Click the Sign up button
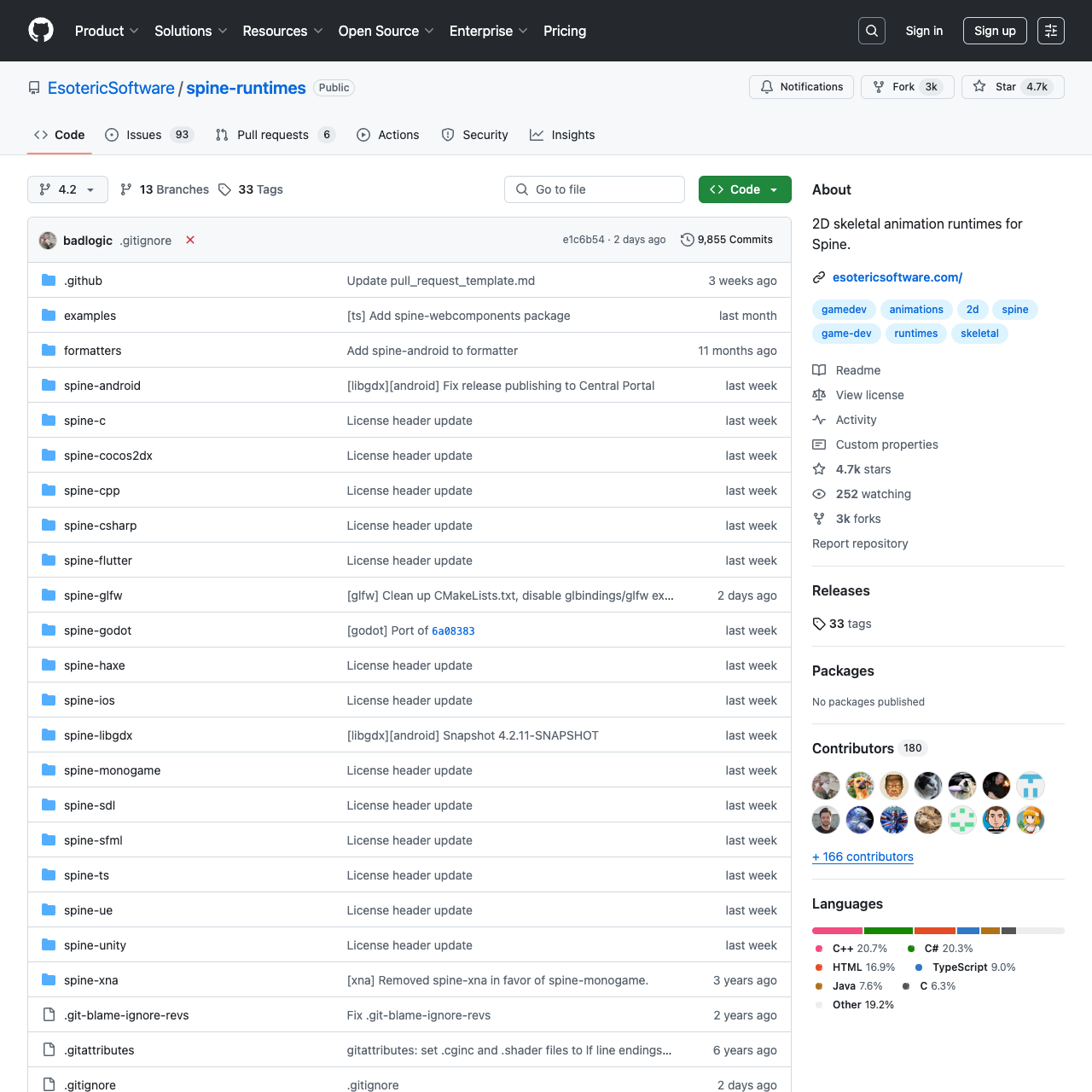Image resolution: width=1092 pixels, height=1092 pixels. (995, 31)
